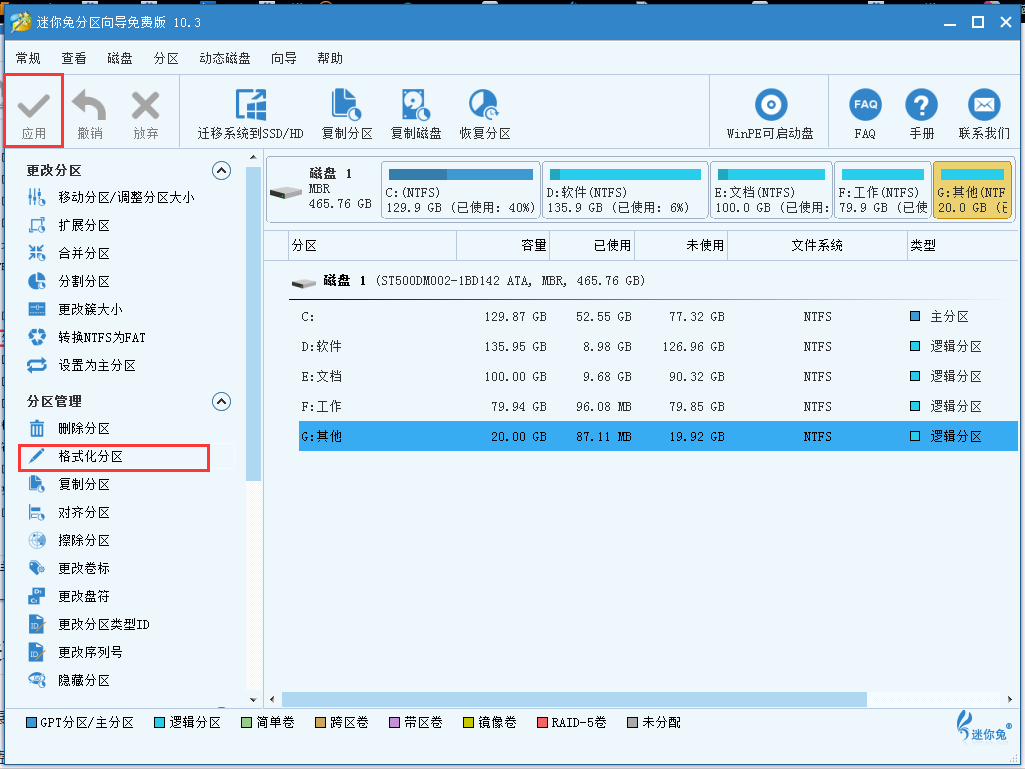Open Migrate OS to SSD/HD (迁移系统到SSD/HD) wizard
This screenshot has height=769, width=1025.
250,114
